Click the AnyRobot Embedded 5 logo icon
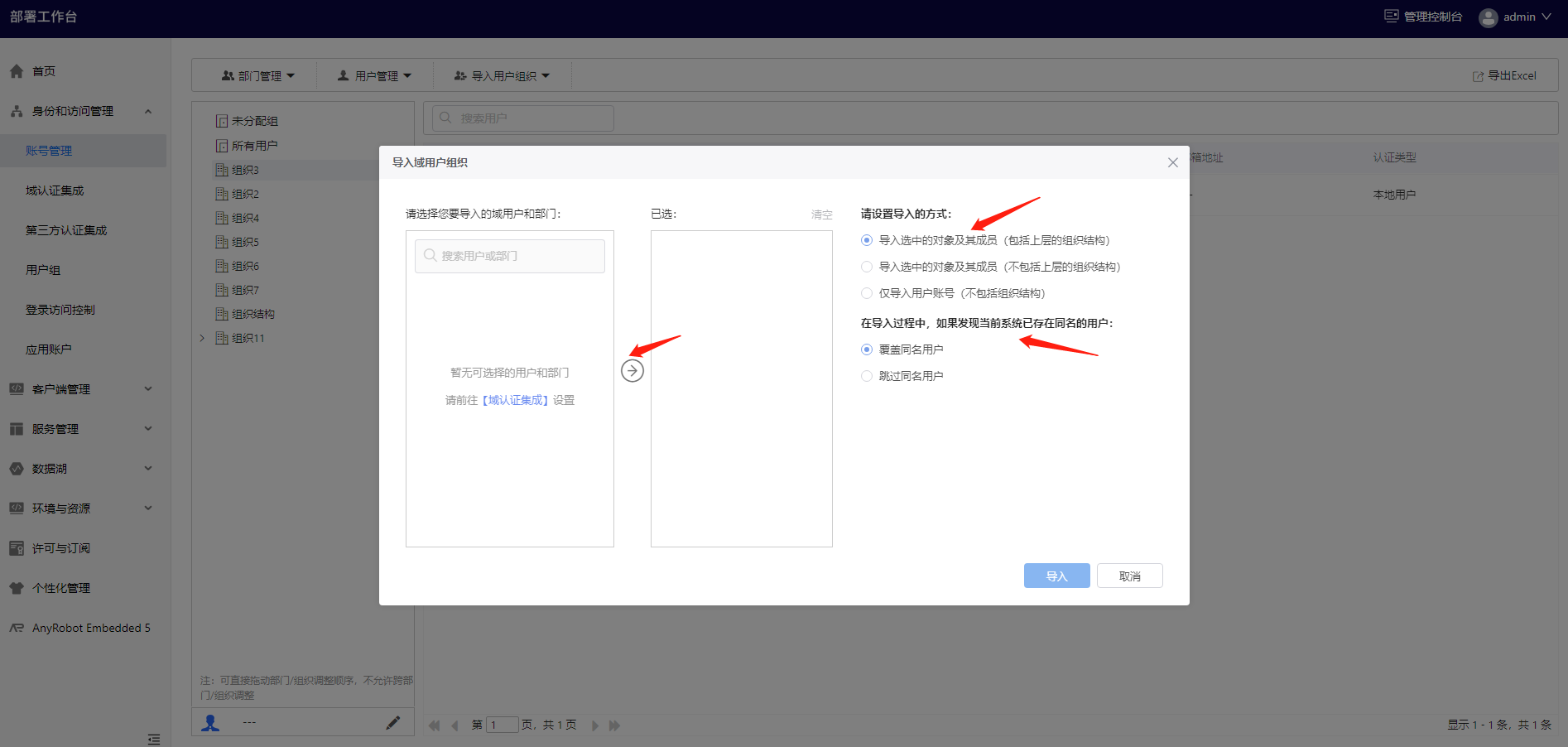 [17, 628]
